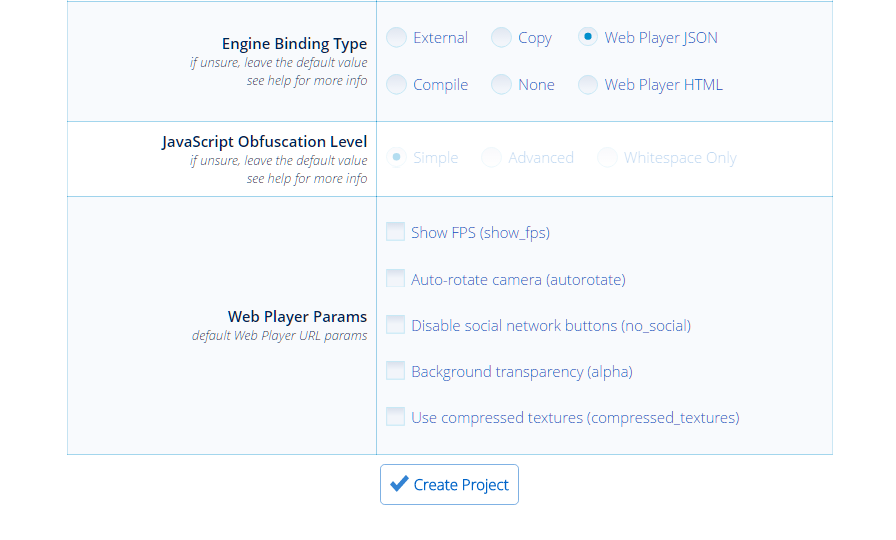Image resolution: width=896 pixels, height=540 pixels.
Task: Click the checkmark icon on Create Project
Action: click(x=399, y=484)
